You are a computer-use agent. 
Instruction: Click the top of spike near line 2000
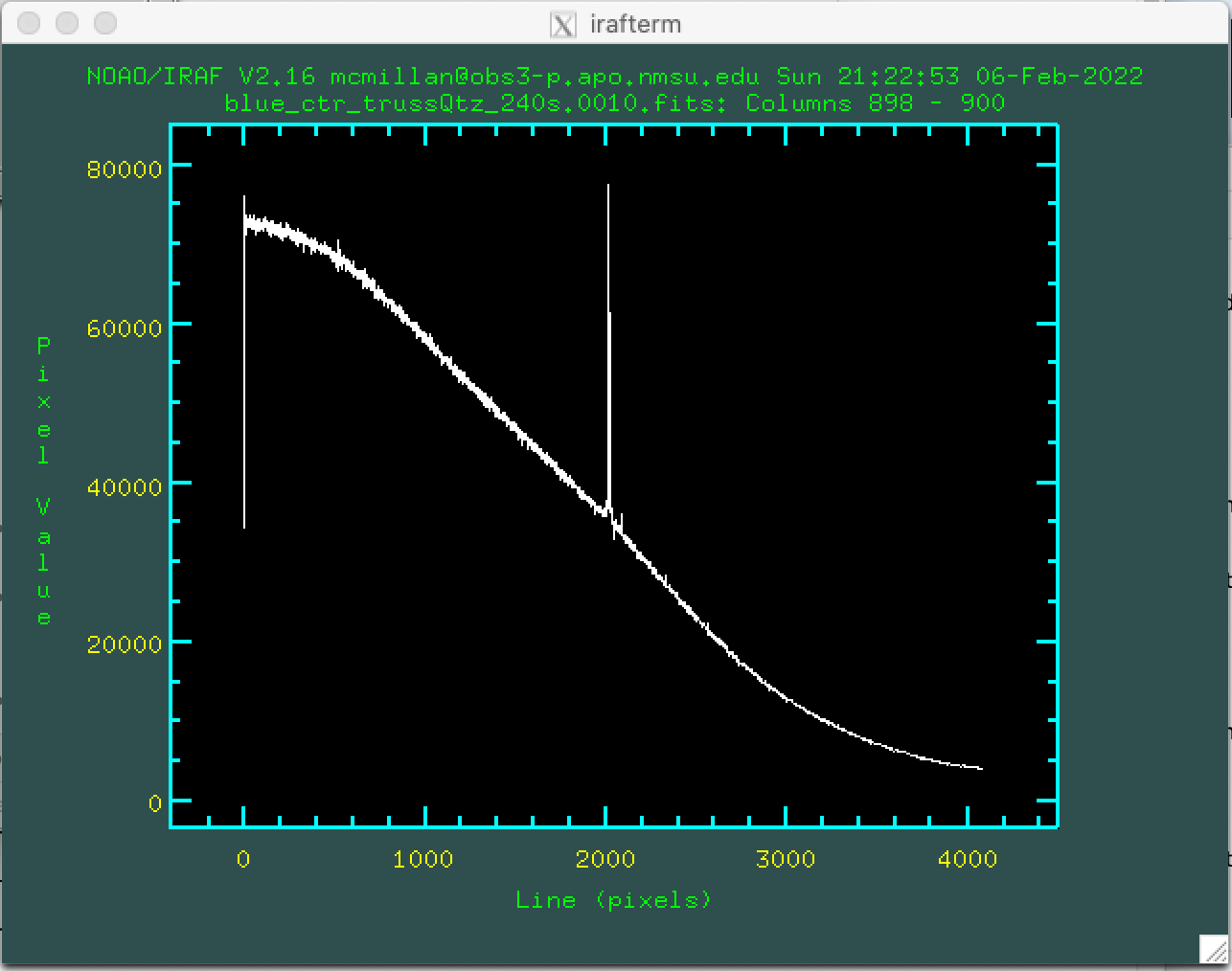click(608, 187)
